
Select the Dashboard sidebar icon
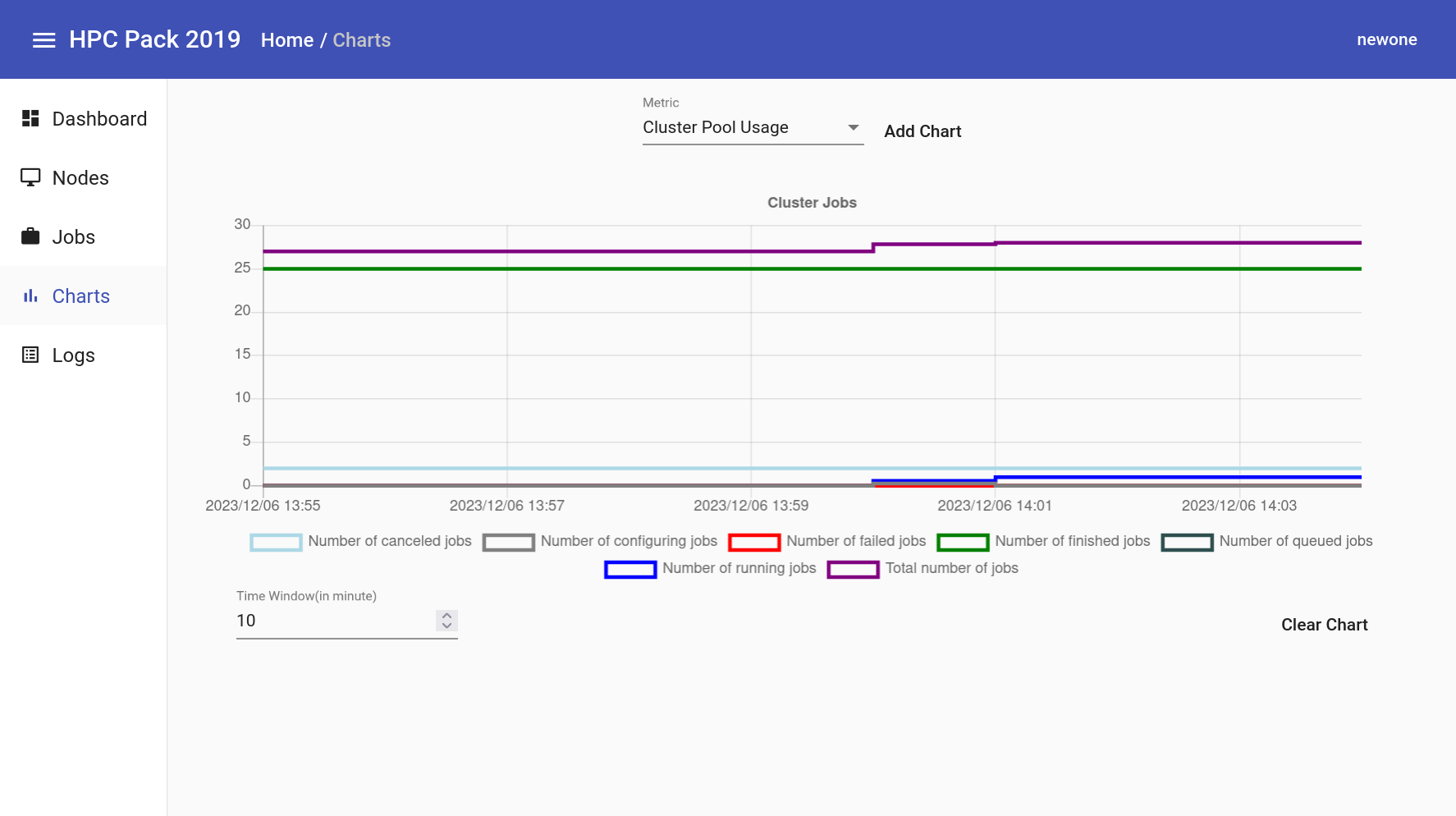coord(30,118)
